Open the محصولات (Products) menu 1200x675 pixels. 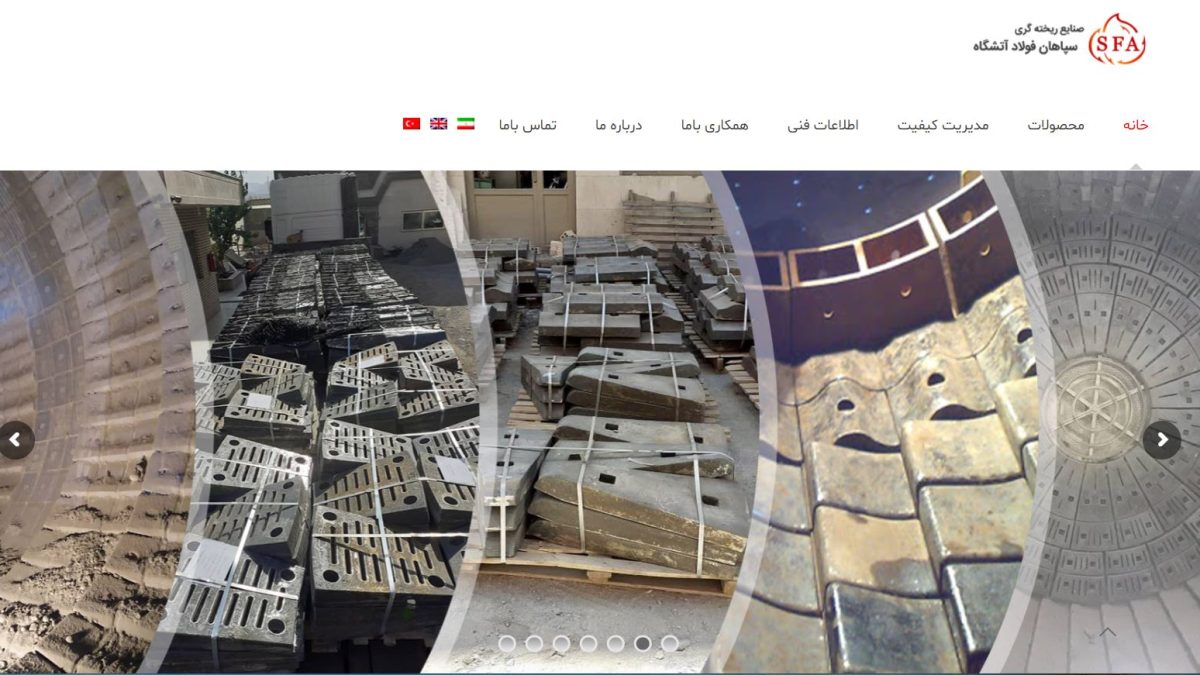click(1055, 125)
